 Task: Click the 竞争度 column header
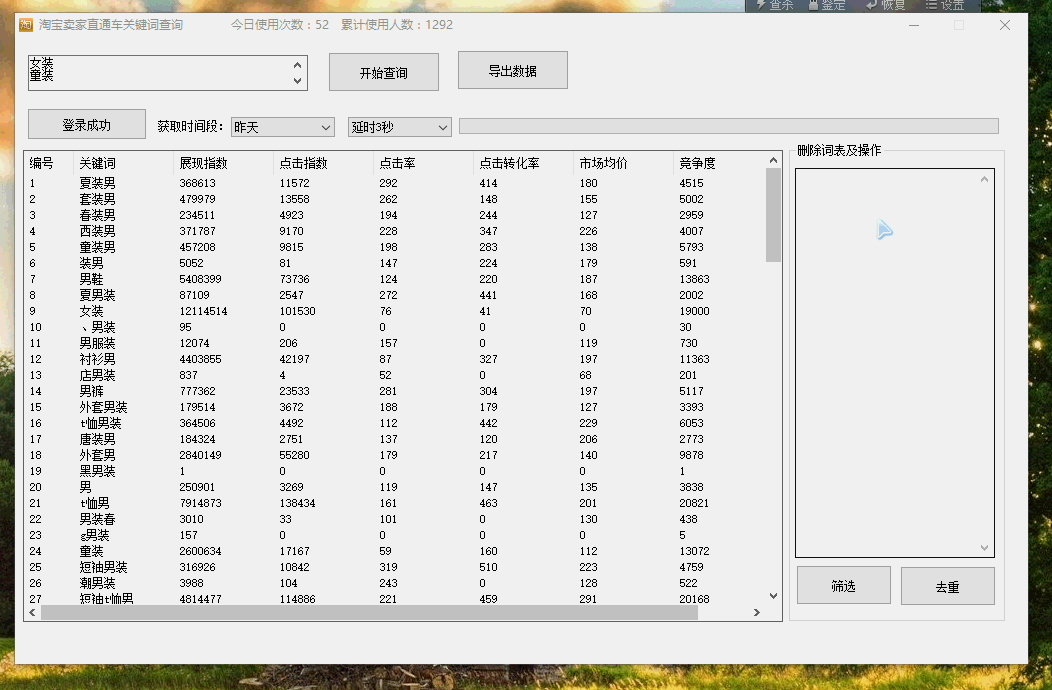coord(698,163)
